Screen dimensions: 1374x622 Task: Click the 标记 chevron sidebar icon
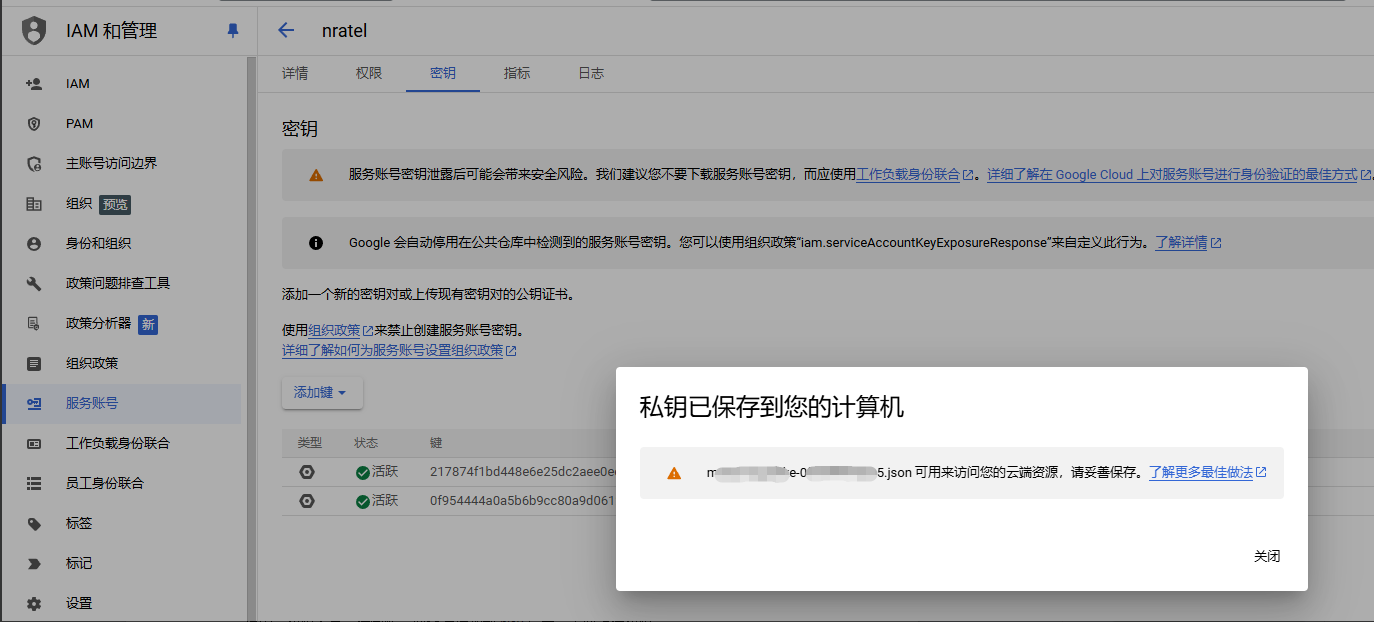[x=34, y=564]
